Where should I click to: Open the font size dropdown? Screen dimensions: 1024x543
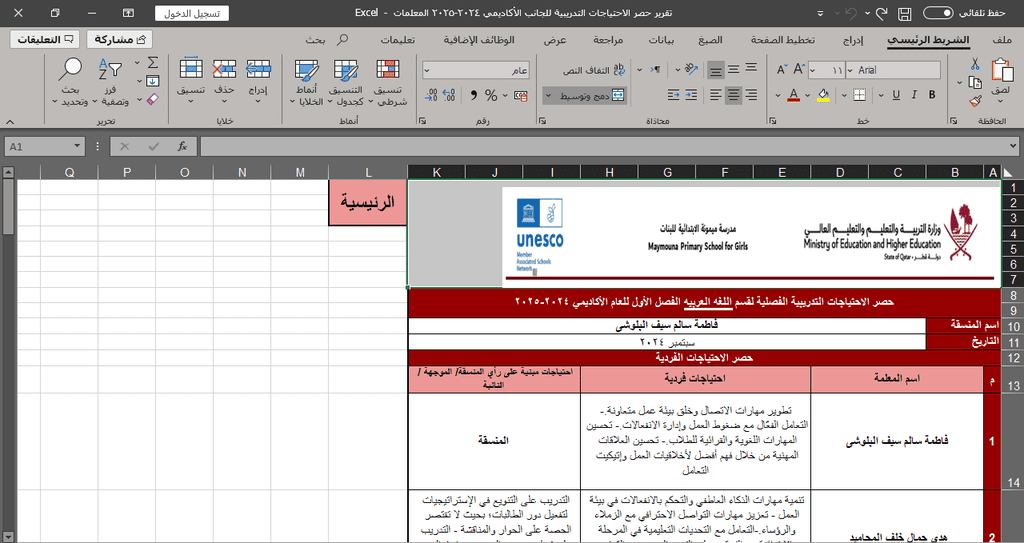(812, 70)
